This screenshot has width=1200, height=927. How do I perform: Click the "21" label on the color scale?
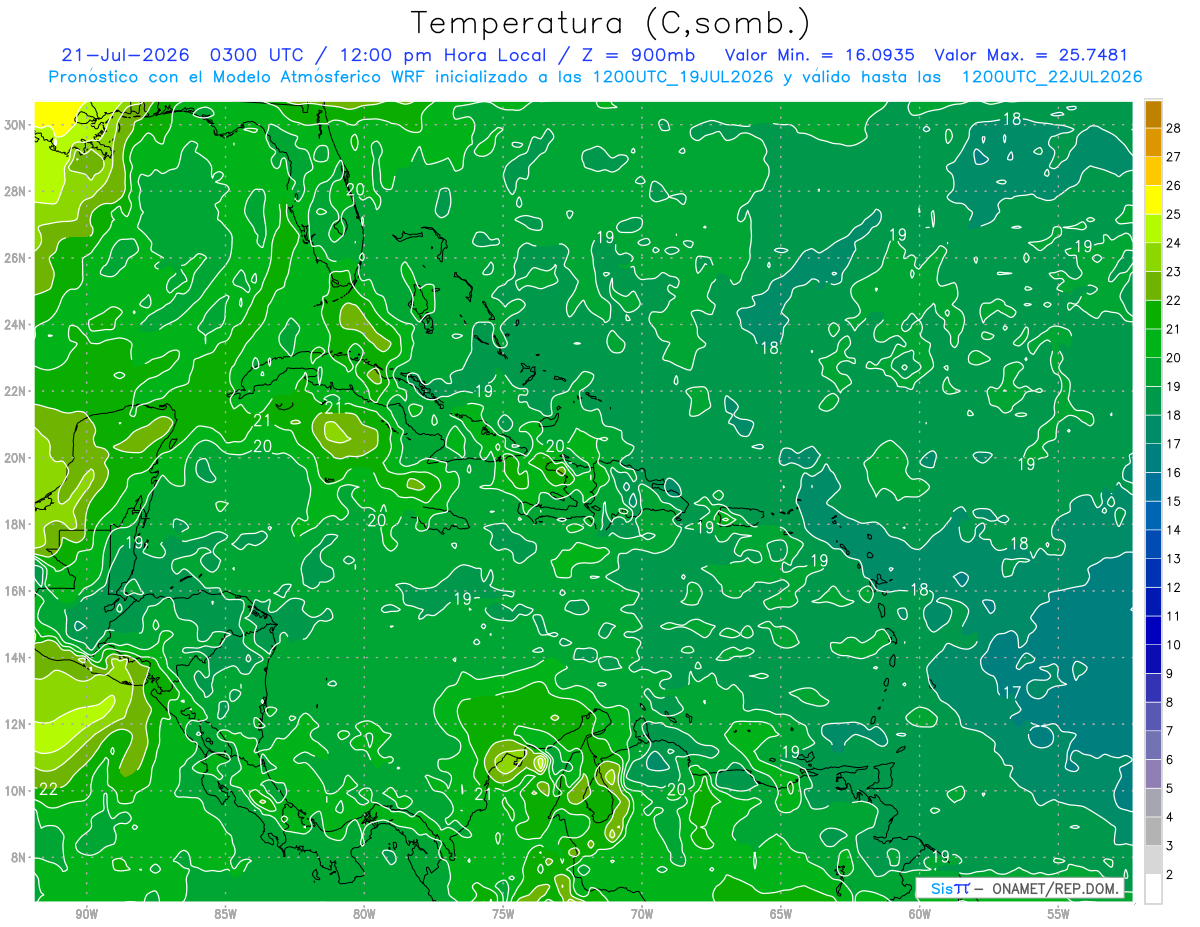[1173, 329]
